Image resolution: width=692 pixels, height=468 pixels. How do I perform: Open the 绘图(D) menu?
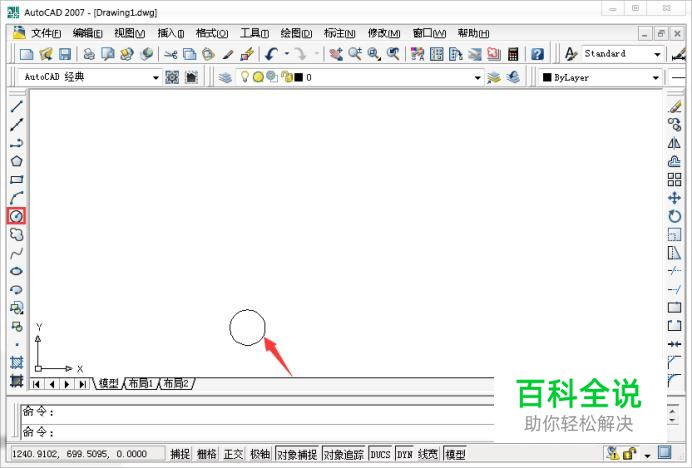[x=296, y=33]
